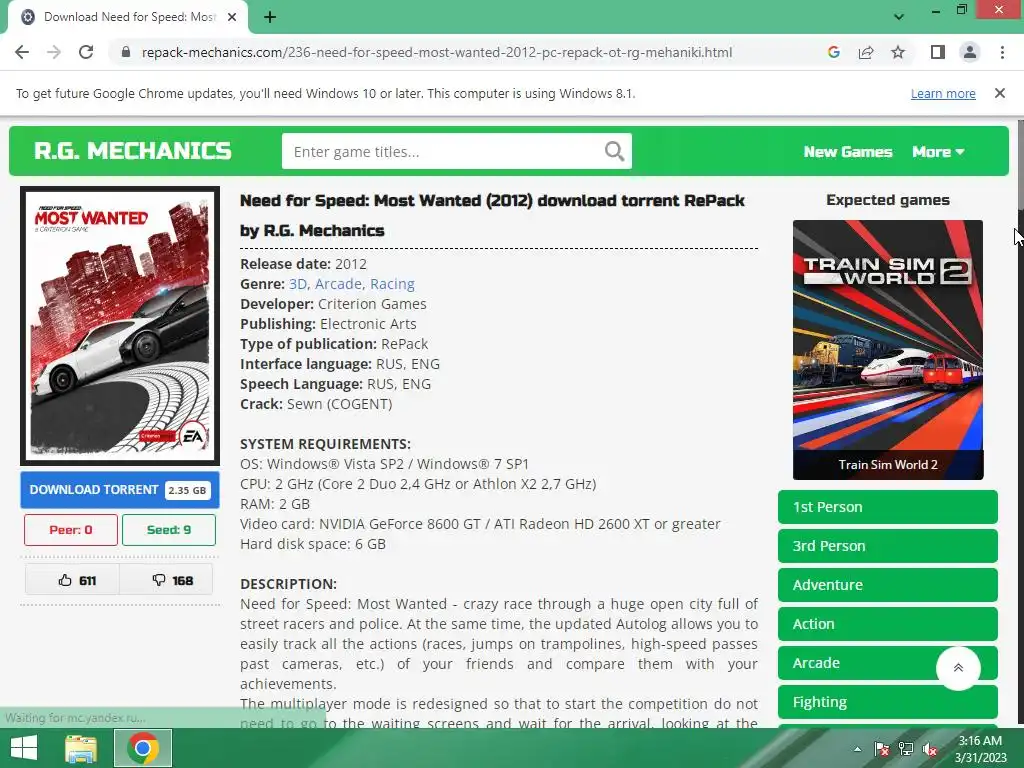The image size is (1024, 768).
Task: Click the DESCRIPTION heading
Action: pyautogui.click(x=288, y=584)
